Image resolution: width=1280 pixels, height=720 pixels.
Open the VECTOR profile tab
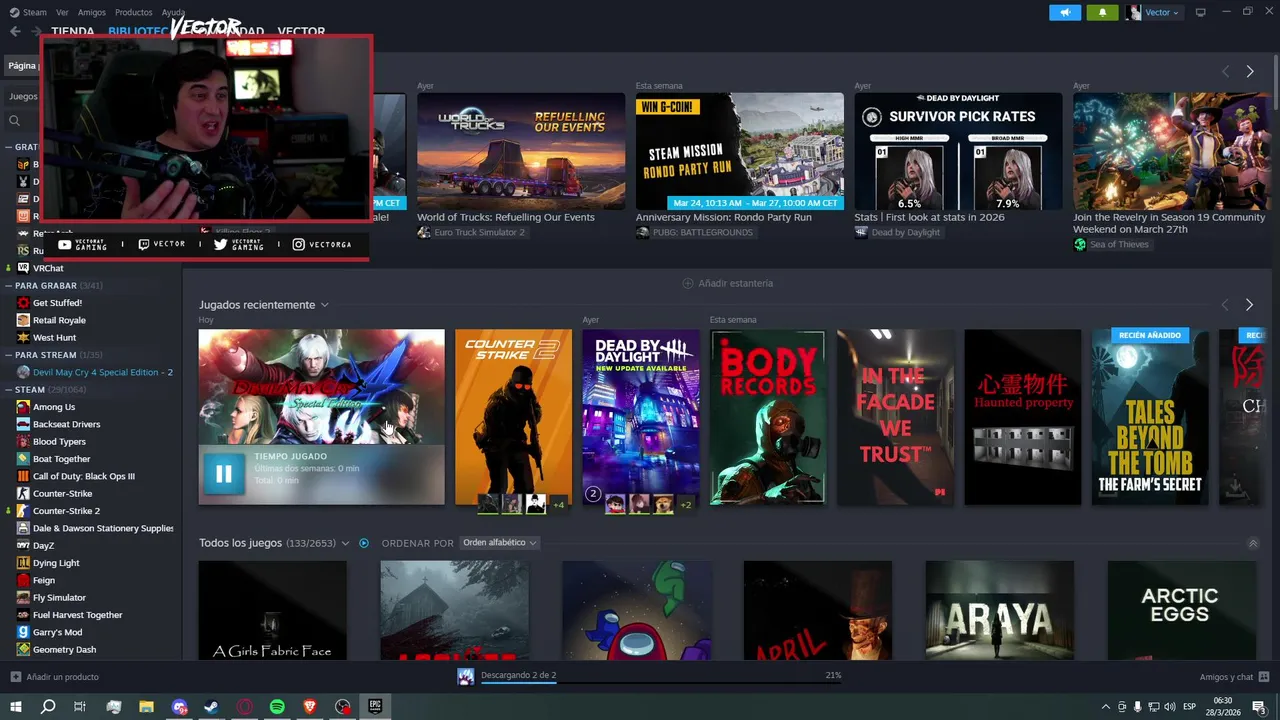pos(301,32)
